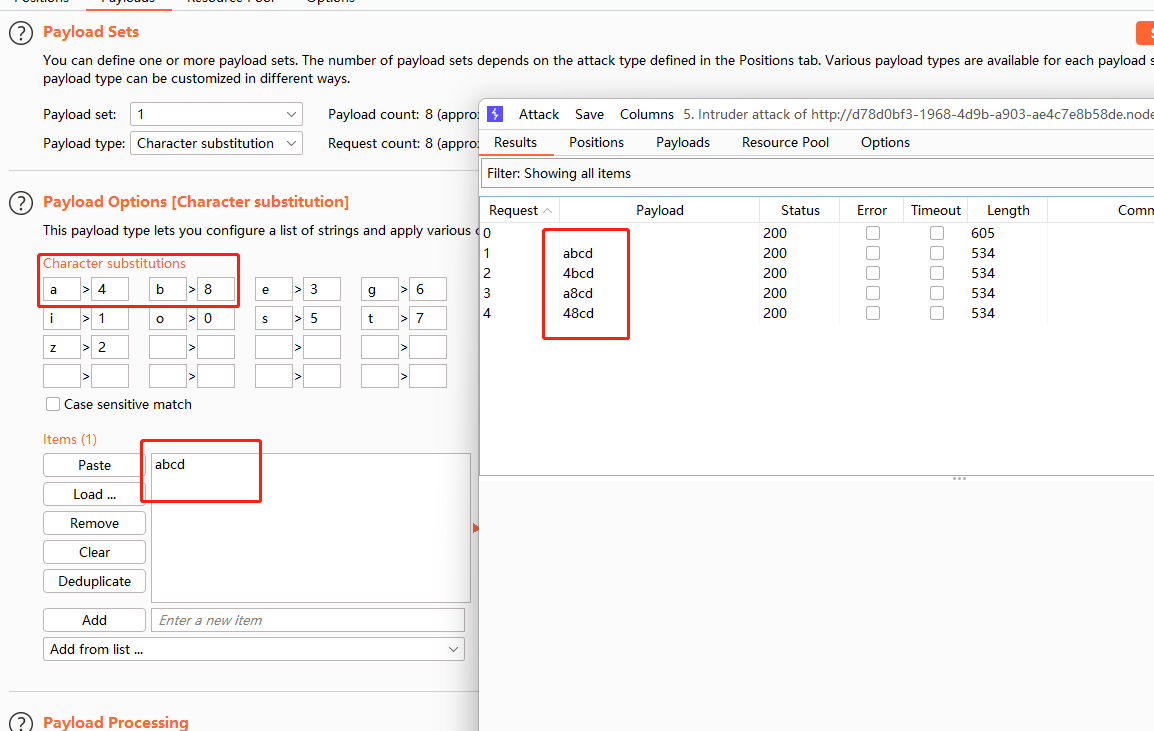Click the Remove button
1154x731 pixels.
coord(94,523)
